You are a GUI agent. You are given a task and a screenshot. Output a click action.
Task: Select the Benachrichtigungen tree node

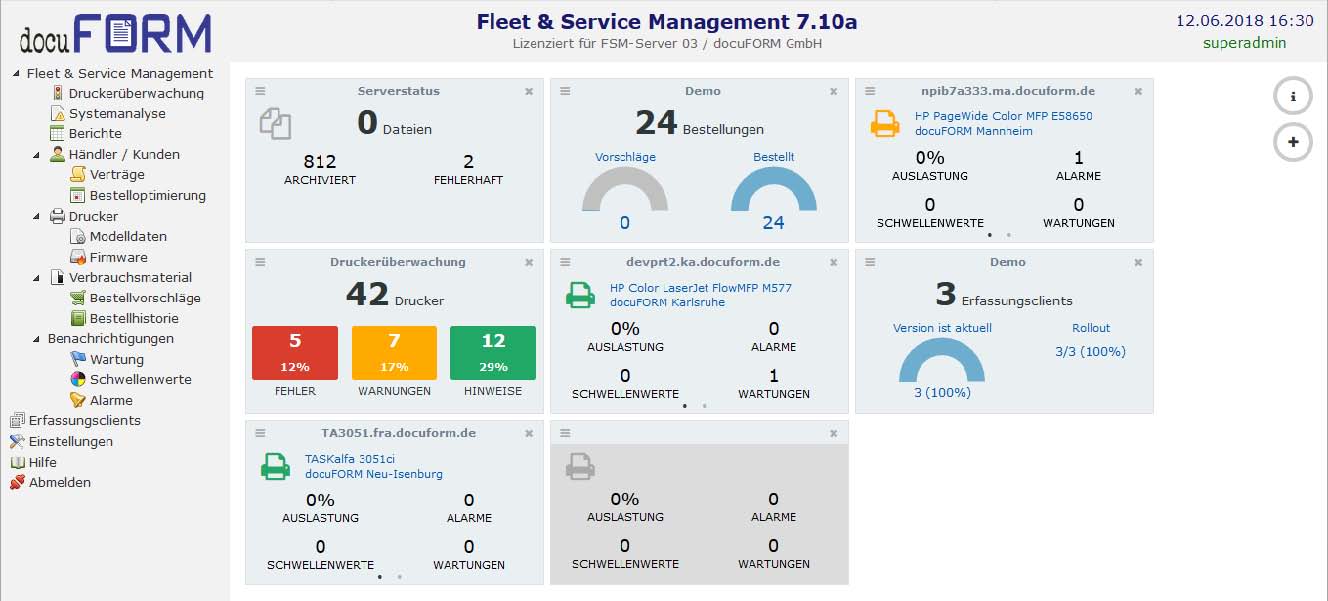(x=110, y=338)
